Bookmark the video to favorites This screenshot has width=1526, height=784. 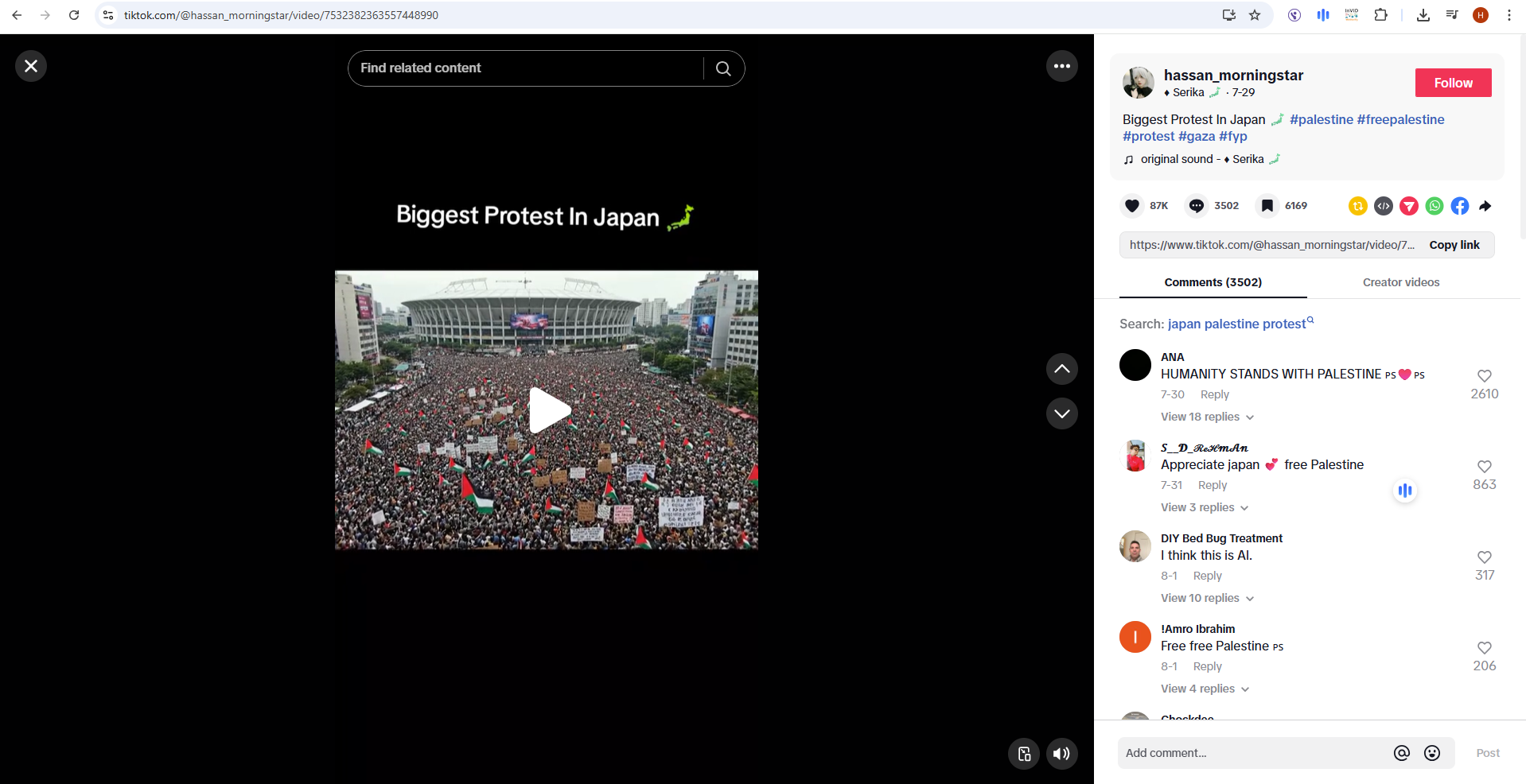point(1267,206)
